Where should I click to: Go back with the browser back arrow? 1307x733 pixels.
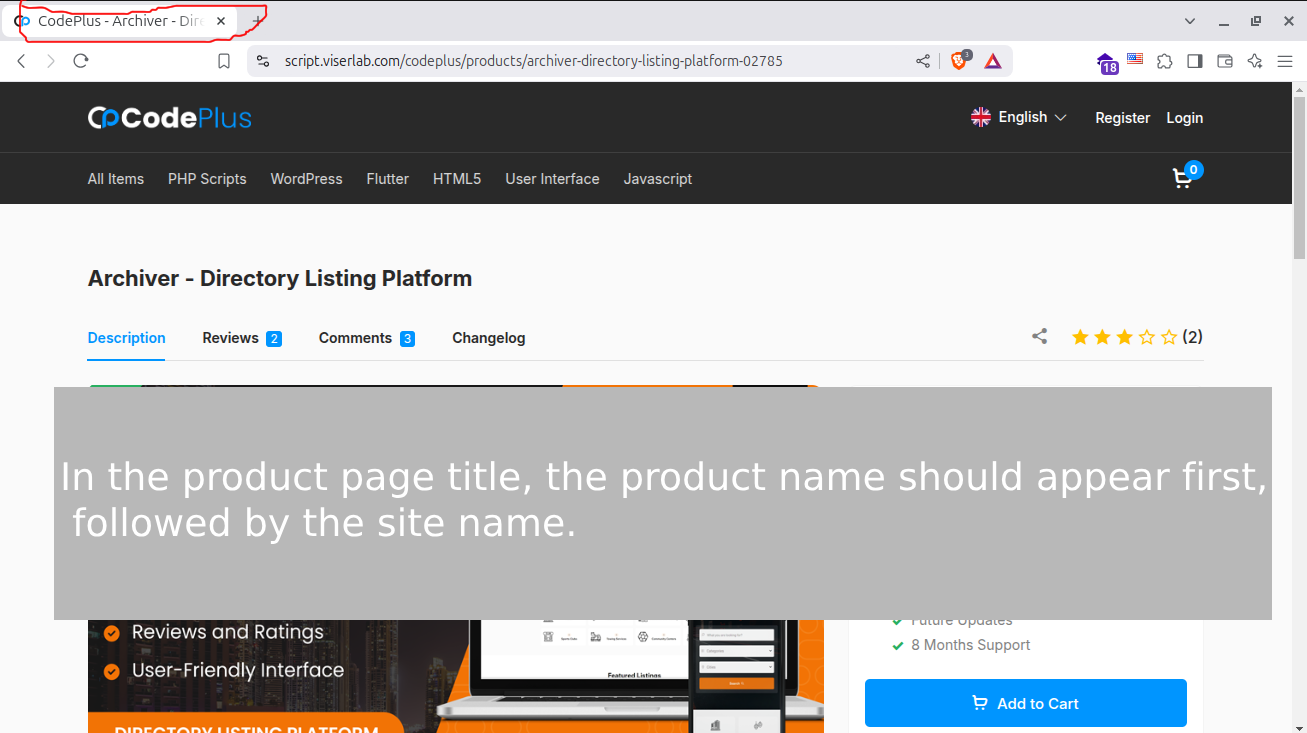pos(21,61)
